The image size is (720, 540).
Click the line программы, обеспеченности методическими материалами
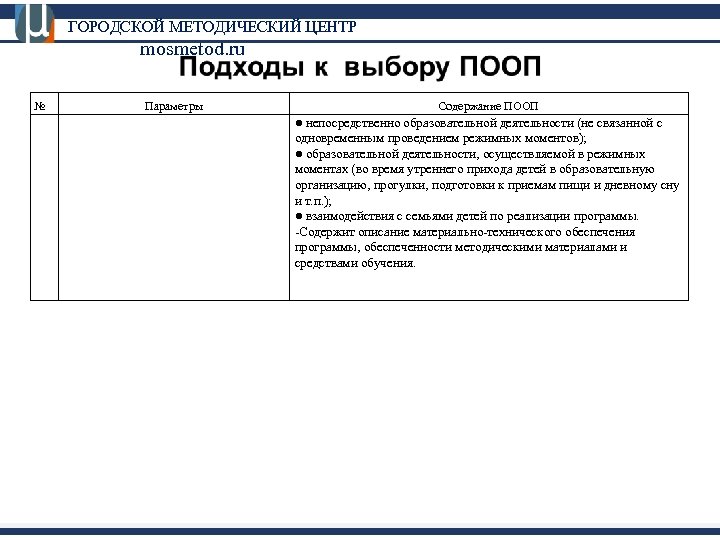(x=461, y=248)
